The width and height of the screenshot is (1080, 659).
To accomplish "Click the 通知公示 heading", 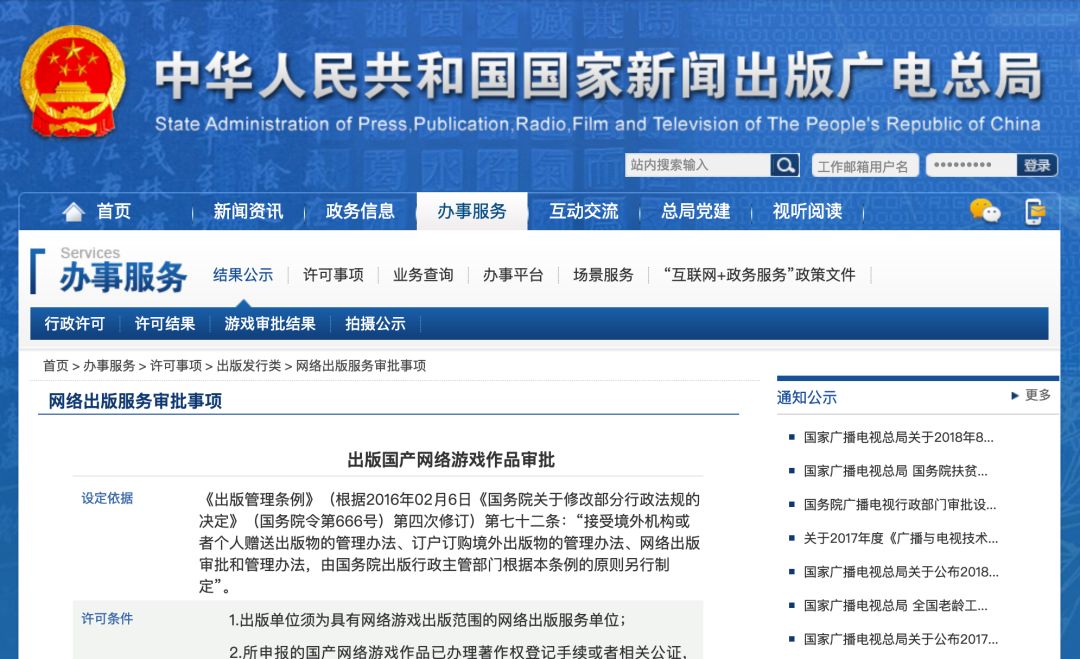I will point(807,397).
